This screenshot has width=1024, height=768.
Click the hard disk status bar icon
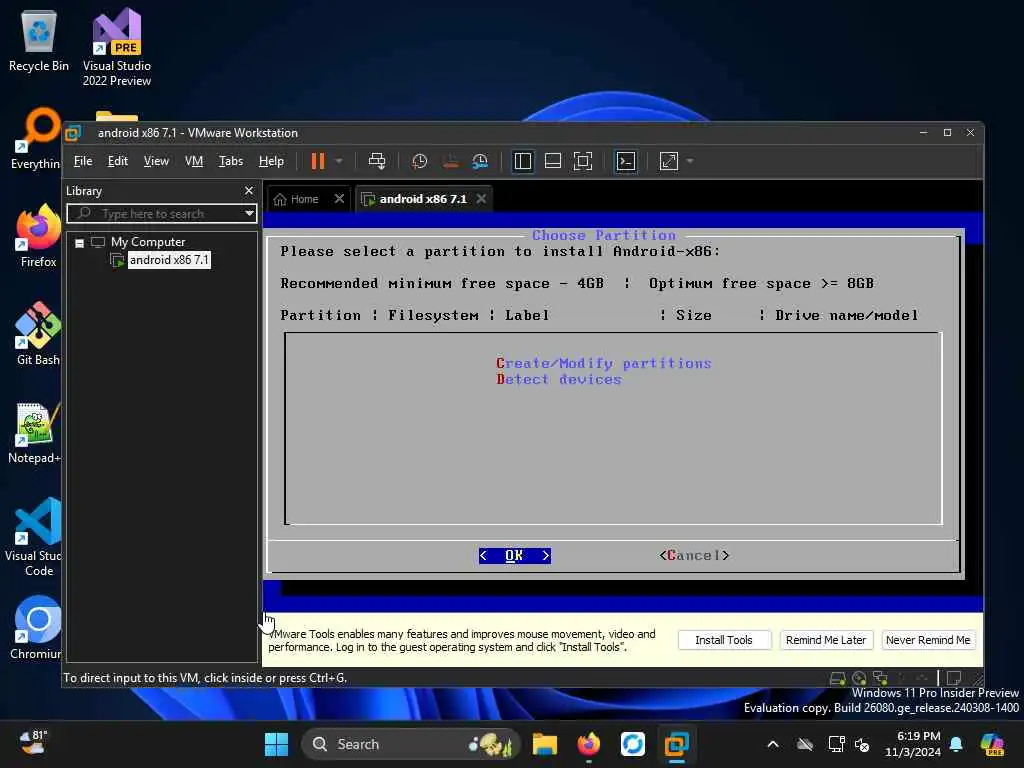(x=837, y=679)
